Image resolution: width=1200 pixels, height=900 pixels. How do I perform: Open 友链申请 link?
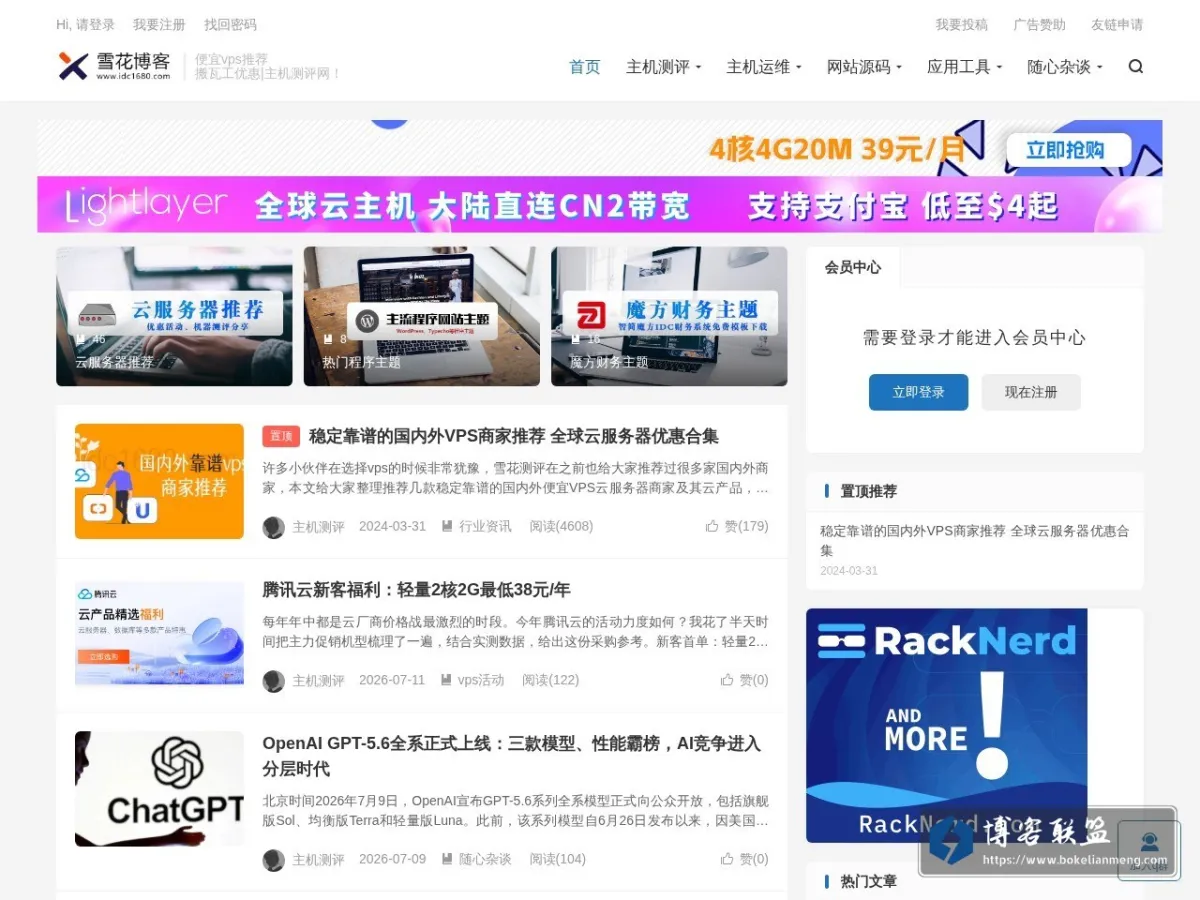(1117, 25)
